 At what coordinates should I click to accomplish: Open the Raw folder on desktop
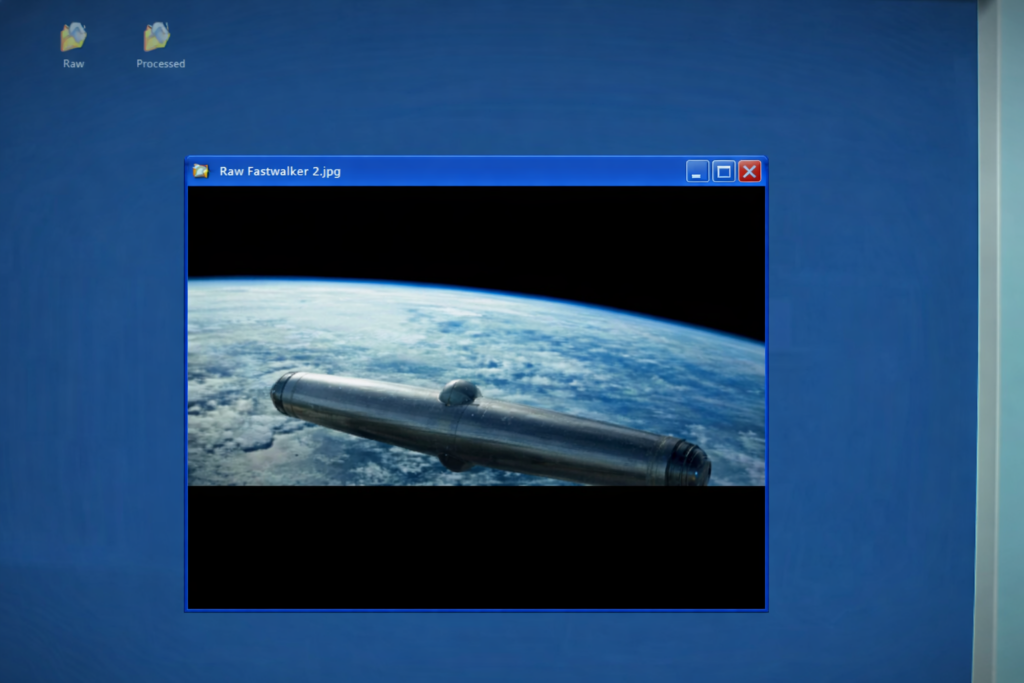click(x=73, y=38)
